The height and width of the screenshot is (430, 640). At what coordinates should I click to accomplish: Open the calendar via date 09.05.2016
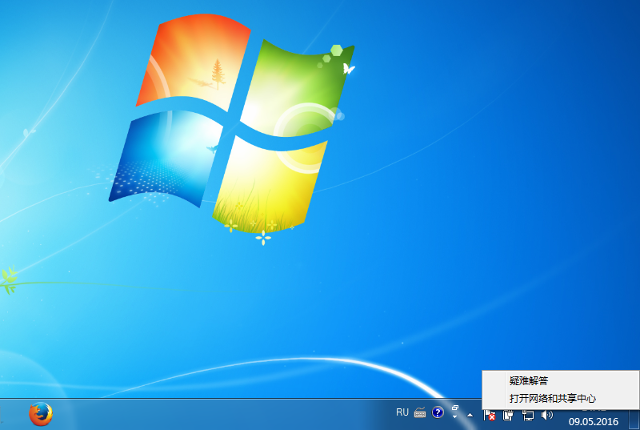tap(593, 421)
